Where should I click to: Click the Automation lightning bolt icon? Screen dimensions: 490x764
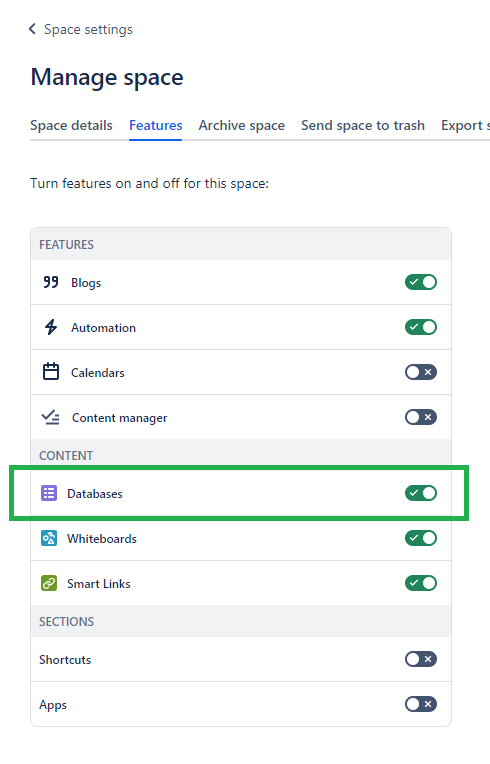tap(51, 327)
